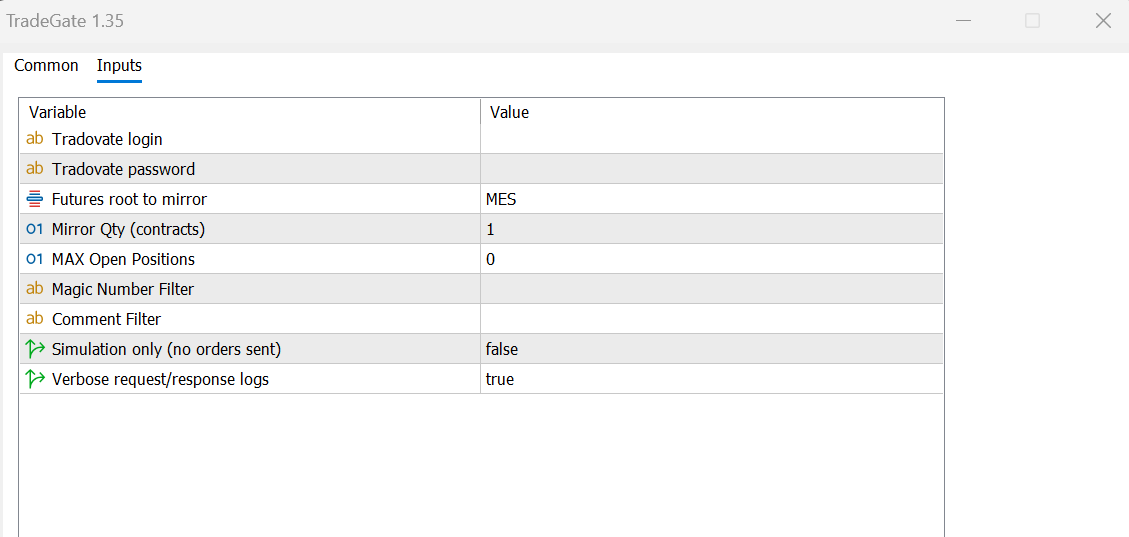Image resolution: width=1129 pixels, height=537 pixels.
Task: Click the integer icon beside MAX Open Positions
Action: point(35,259)
